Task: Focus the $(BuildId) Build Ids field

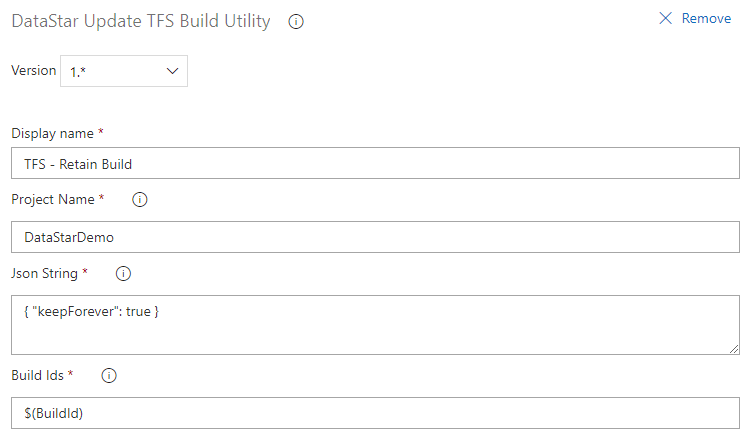Action: pos(375,412)
